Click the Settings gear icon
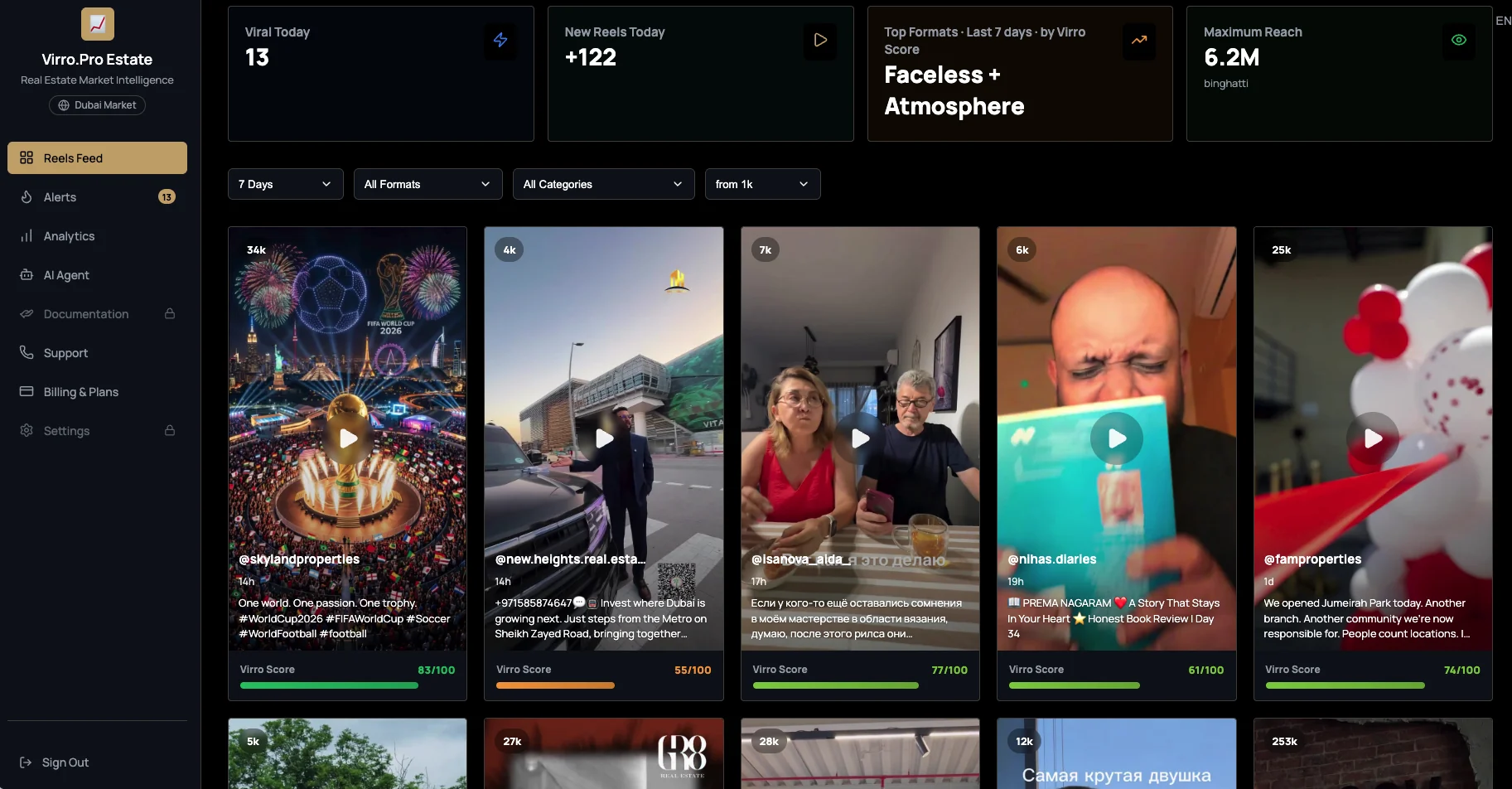This screenshot has width=1512, height=789. (x=27, y=430)
